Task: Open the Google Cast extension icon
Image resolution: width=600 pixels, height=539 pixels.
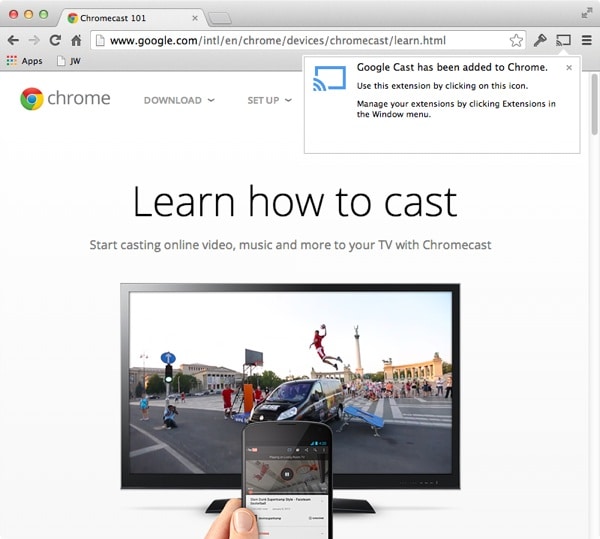Action: point(563,40)
